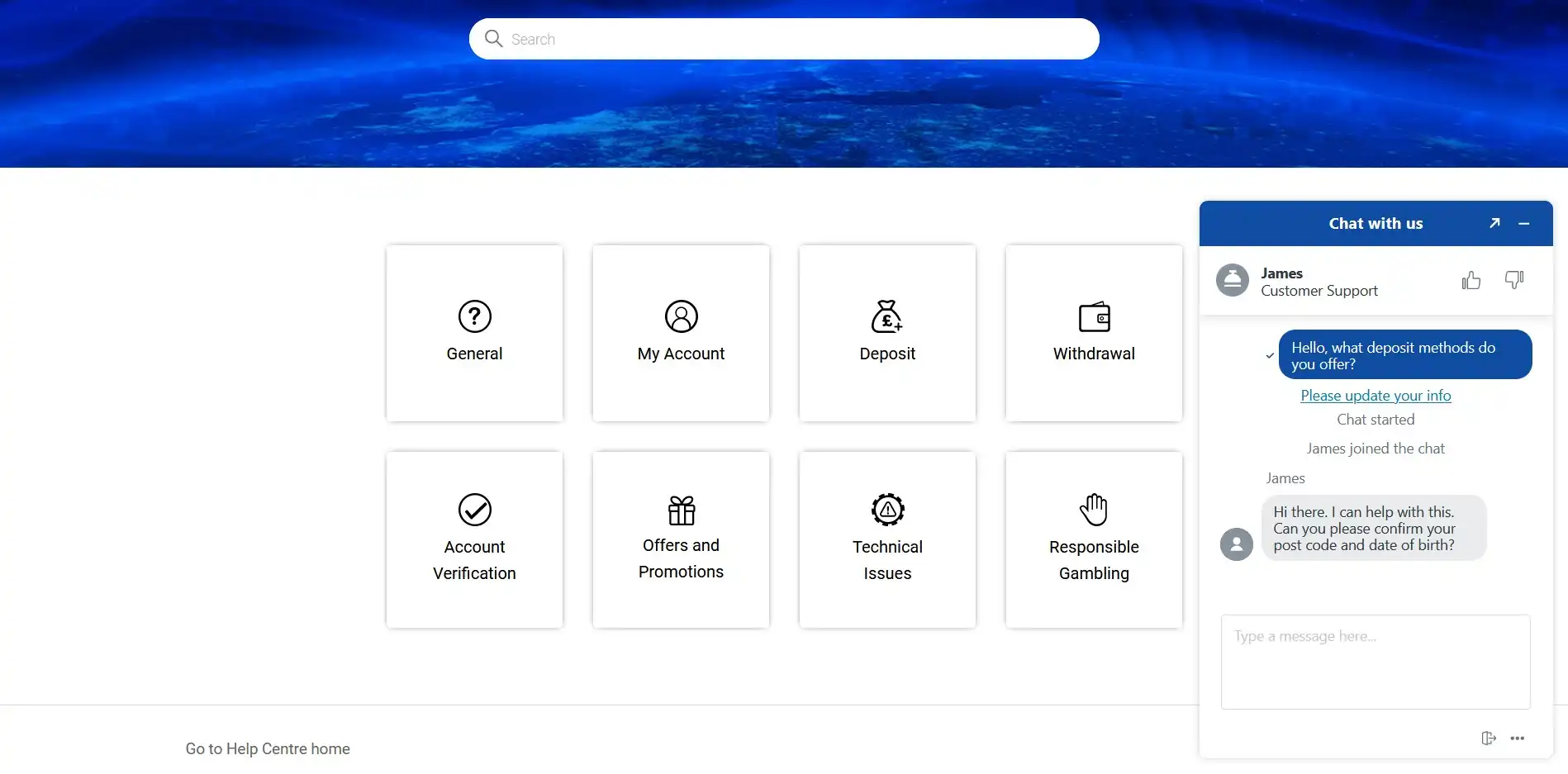Viewport: 1568px width, 774px height.
Task: Open the Offers and Promotions gift icon
Action: coord(681,510)
